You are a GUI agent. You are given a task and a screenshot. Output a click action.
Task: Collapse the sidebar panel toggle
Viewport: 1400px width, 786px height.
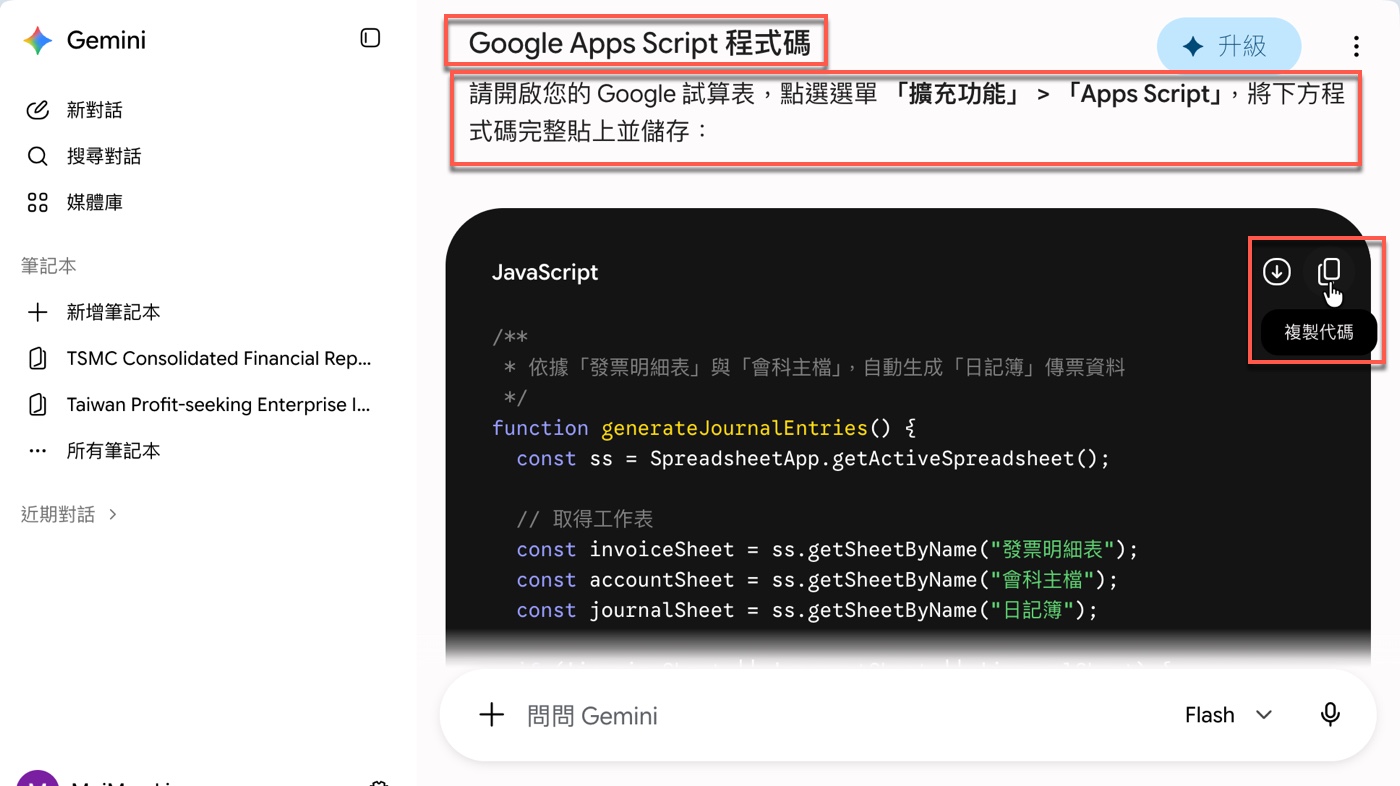pos(370,38)
